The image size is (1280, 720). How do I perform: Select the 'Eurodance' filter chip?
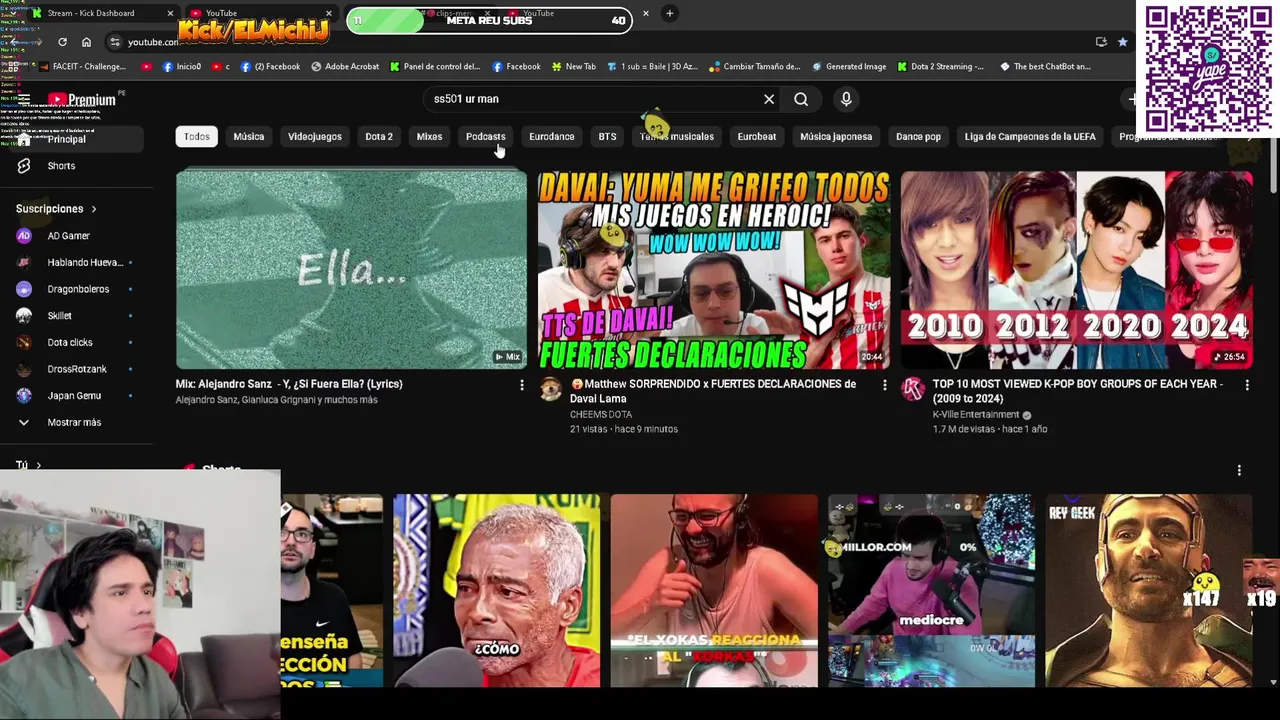tap(552, 136)
